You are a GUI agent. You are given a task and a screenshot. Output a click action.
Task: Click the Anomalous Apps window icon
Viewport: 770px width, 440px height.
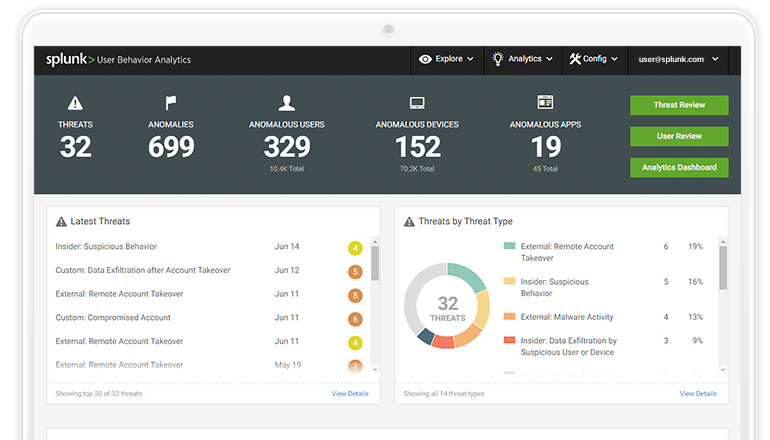pos(545,103)
